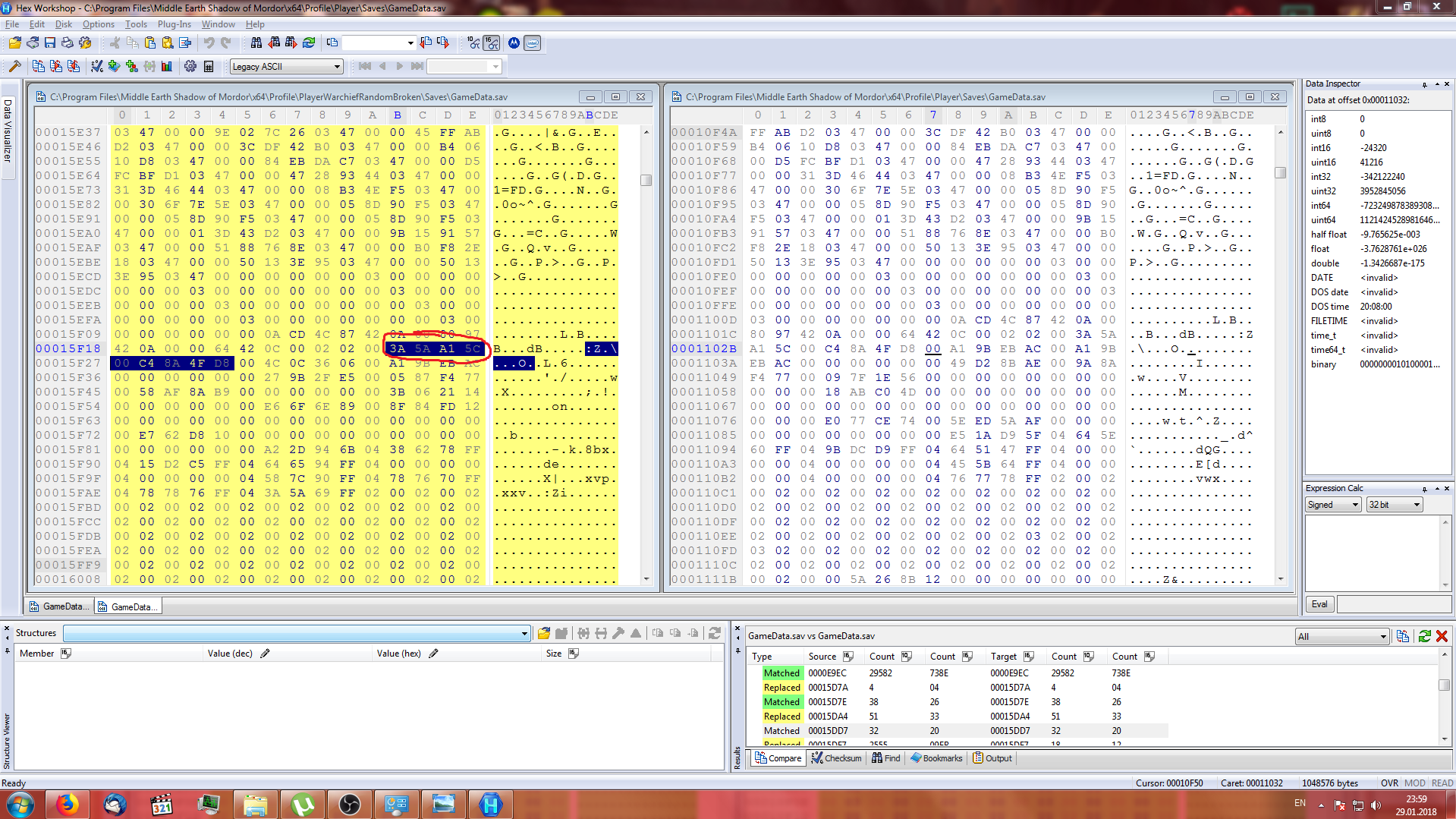Open Preferences via the wrench gear icon
The width and height of the screenshot is (1456, 819).
[x=85, y=43]
